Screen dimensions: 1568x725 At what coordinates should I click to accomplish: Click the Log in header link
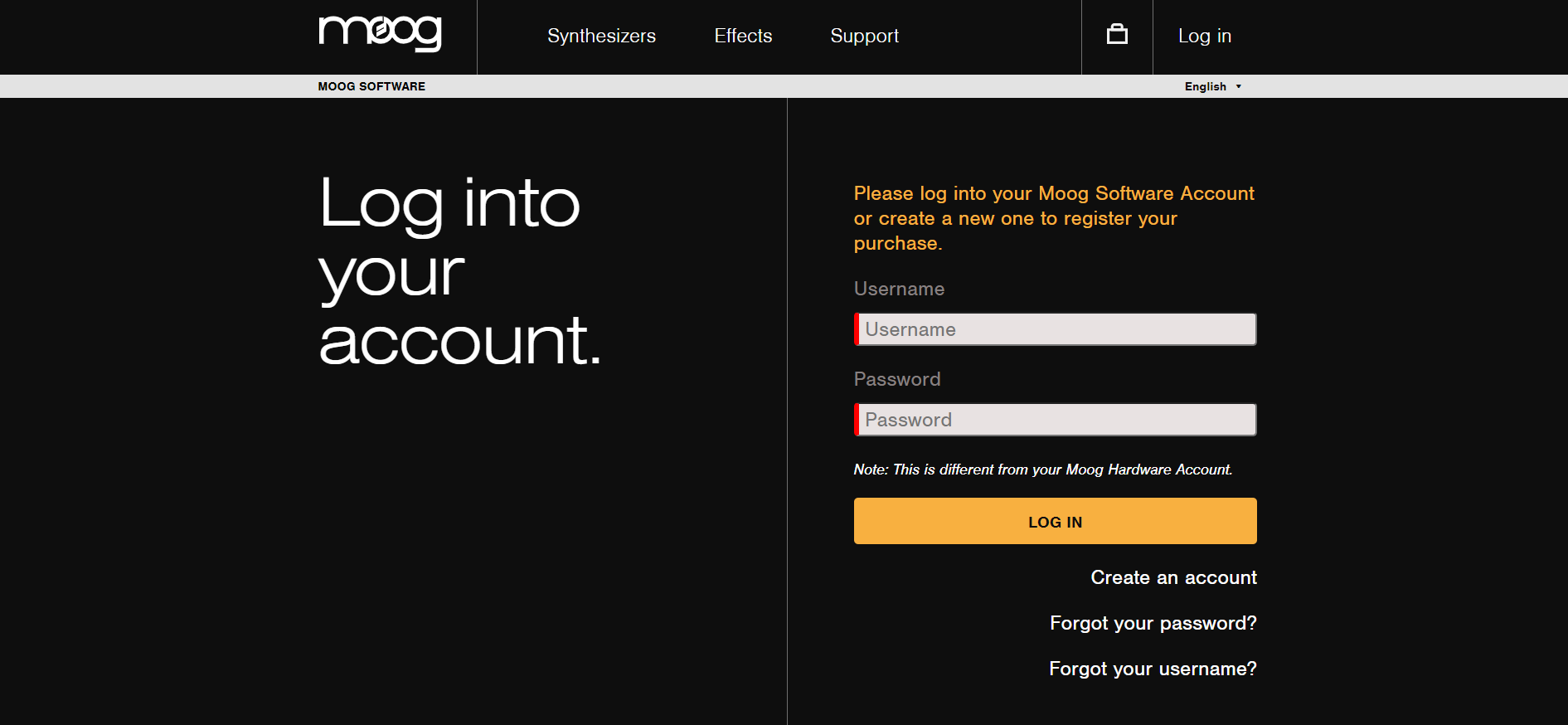click(x=1204, y=36)
